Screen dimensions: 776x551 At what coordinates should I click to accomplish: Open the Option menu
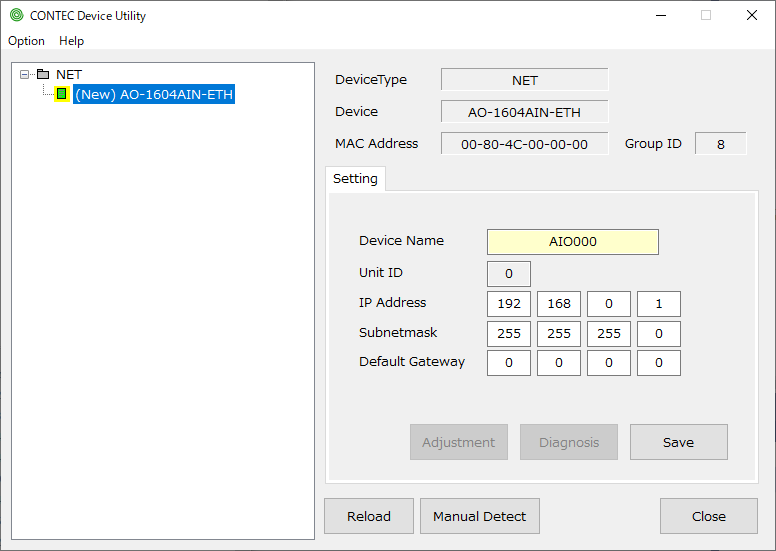pos(26,41)
